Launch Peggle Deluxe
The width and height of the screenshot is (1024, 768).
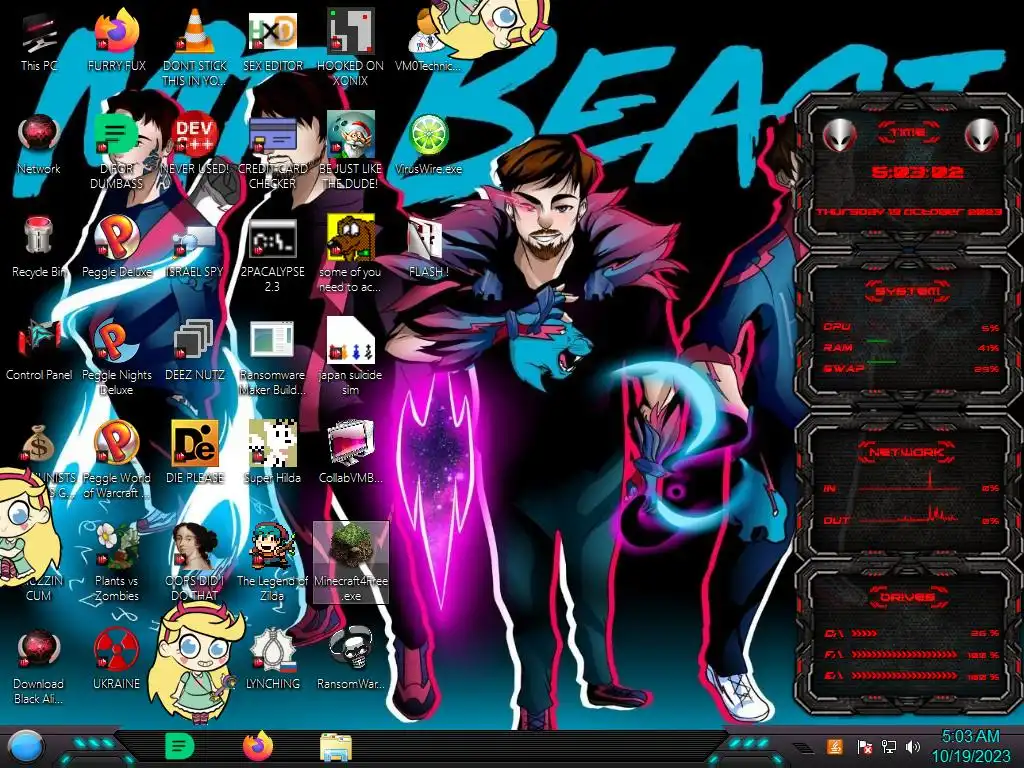point(116,248)
